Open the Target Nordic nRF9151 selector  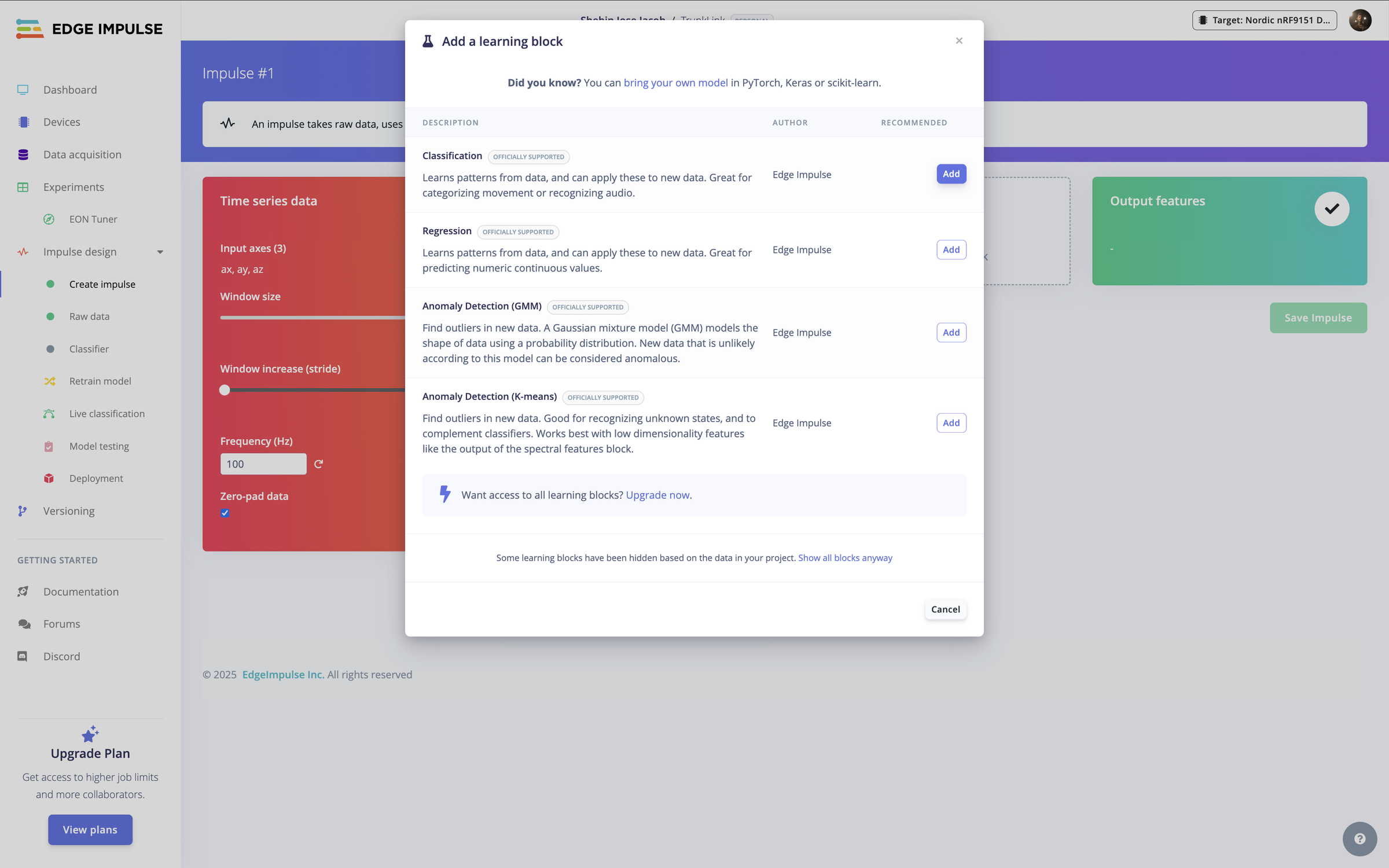tap(1265, 20)
